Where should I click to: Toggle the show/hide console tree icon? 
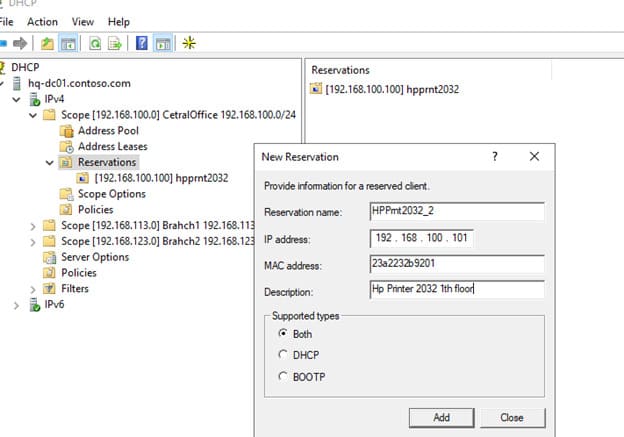68,44
